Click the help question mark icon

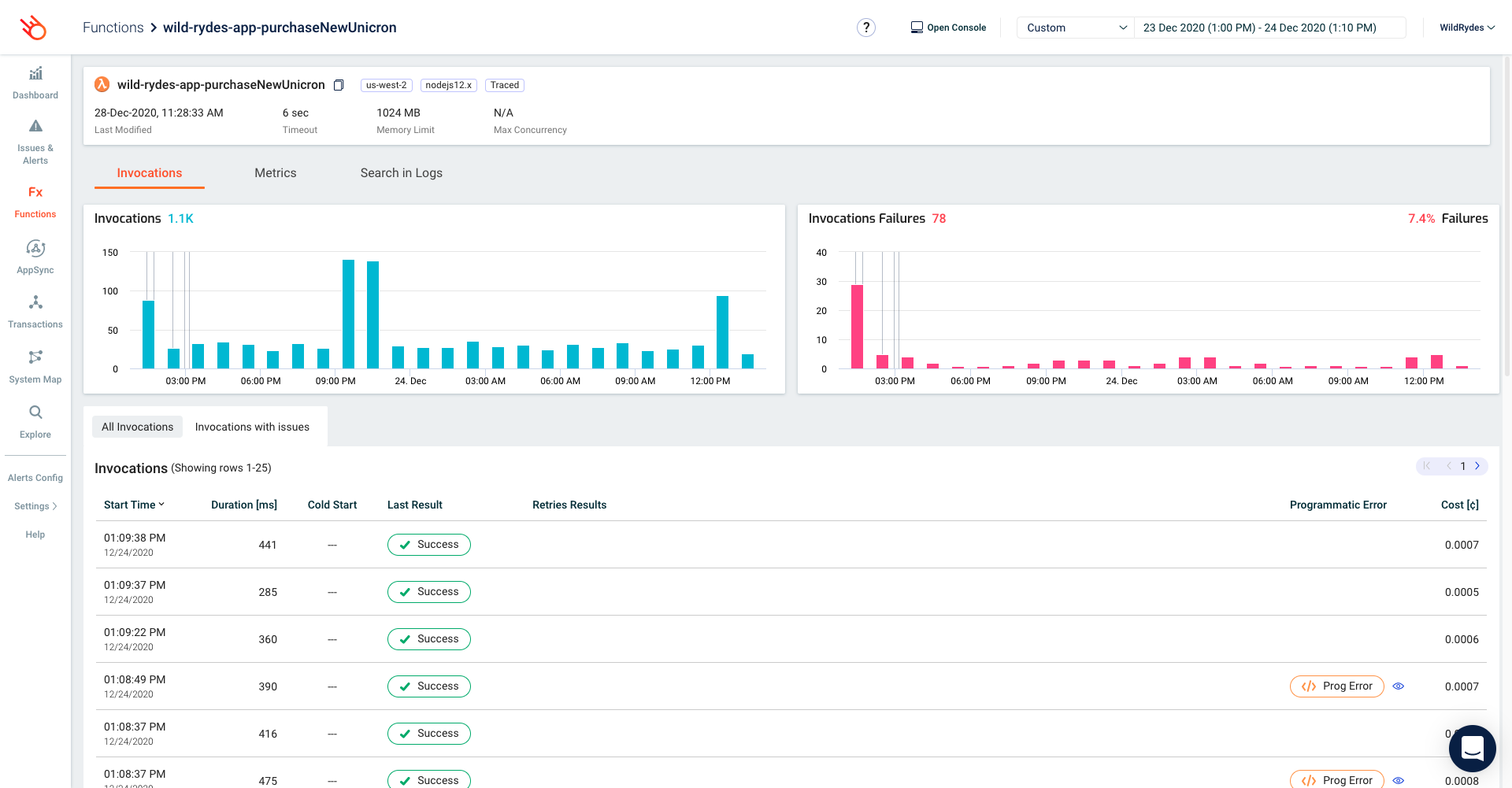(x=865, y=28)
